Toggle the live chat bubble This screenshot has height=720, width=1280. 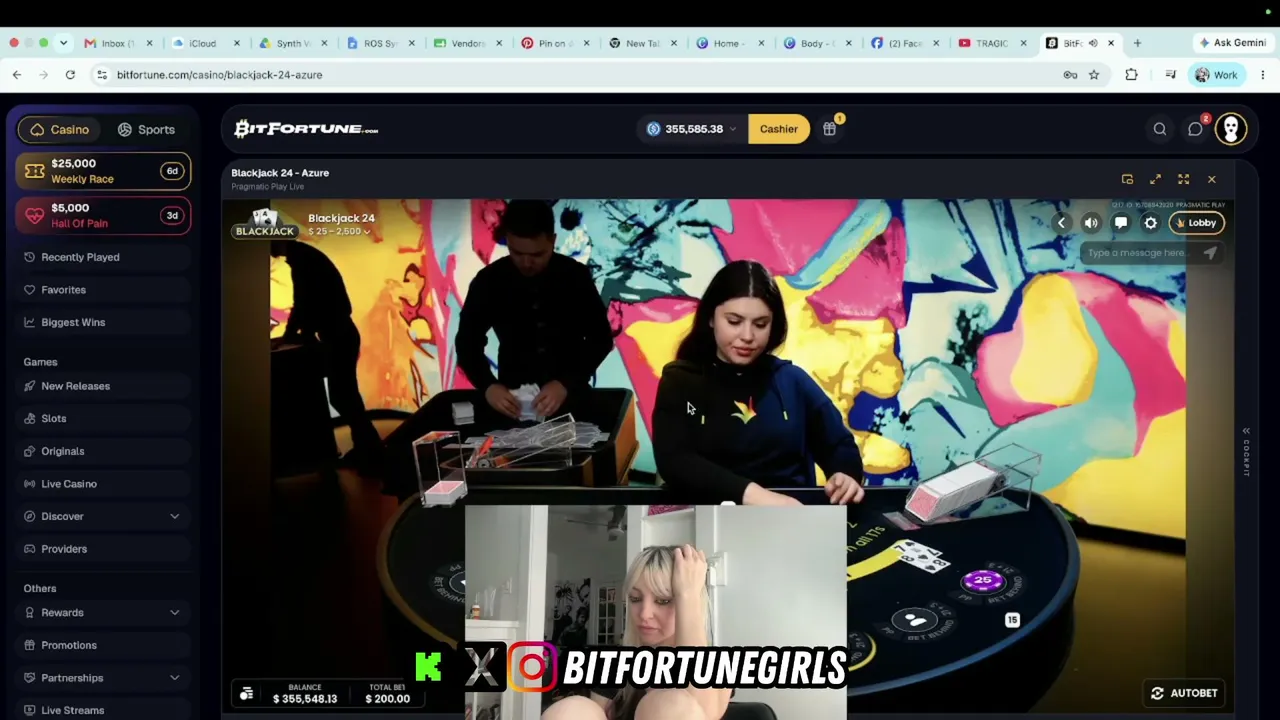point(1121,223)
